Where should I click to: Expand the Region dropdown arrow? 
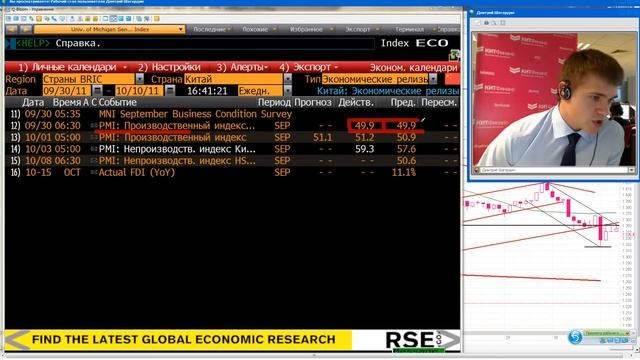coord(140,79)
